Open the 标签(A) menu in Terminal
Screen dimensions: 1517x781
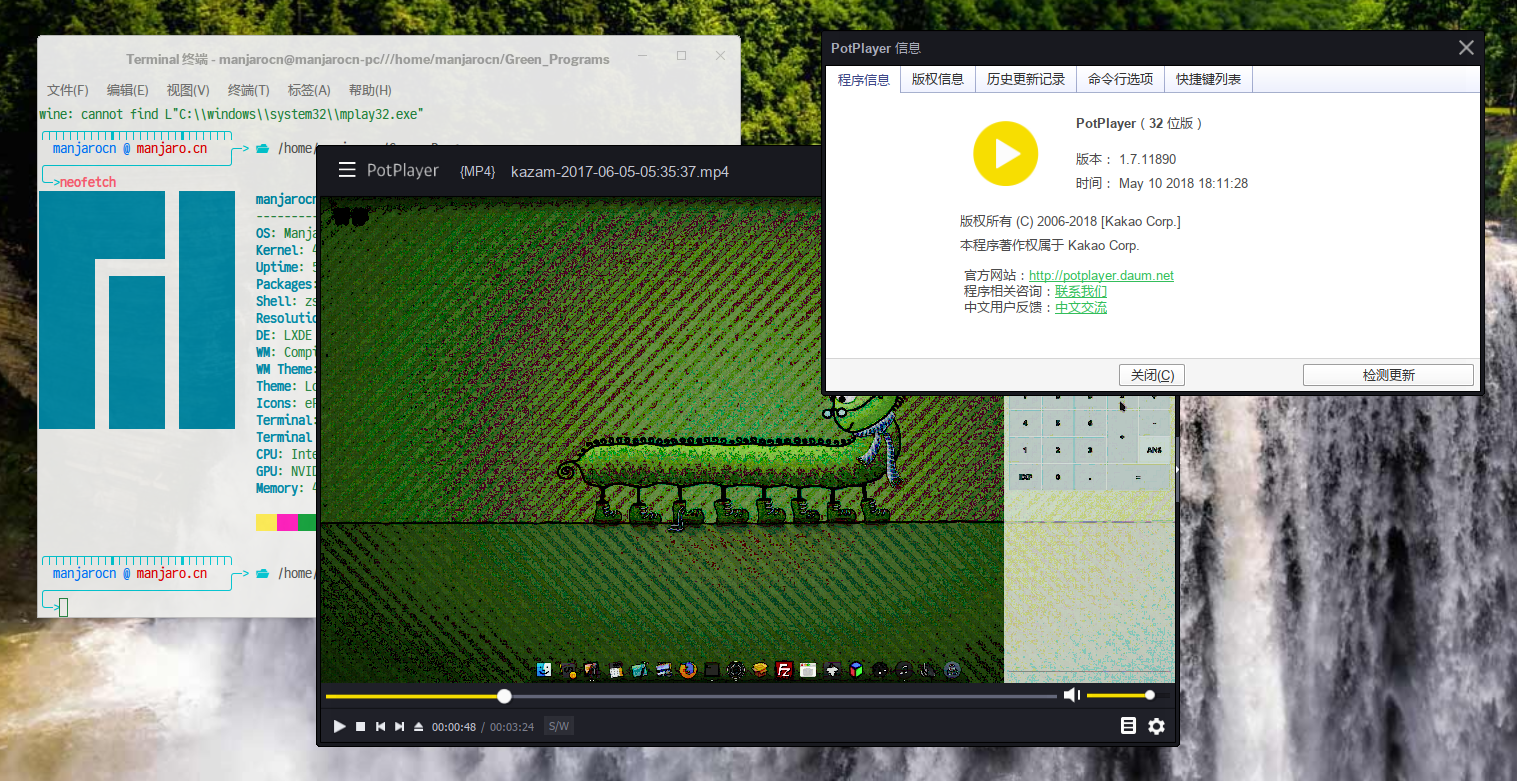[309, 90]
